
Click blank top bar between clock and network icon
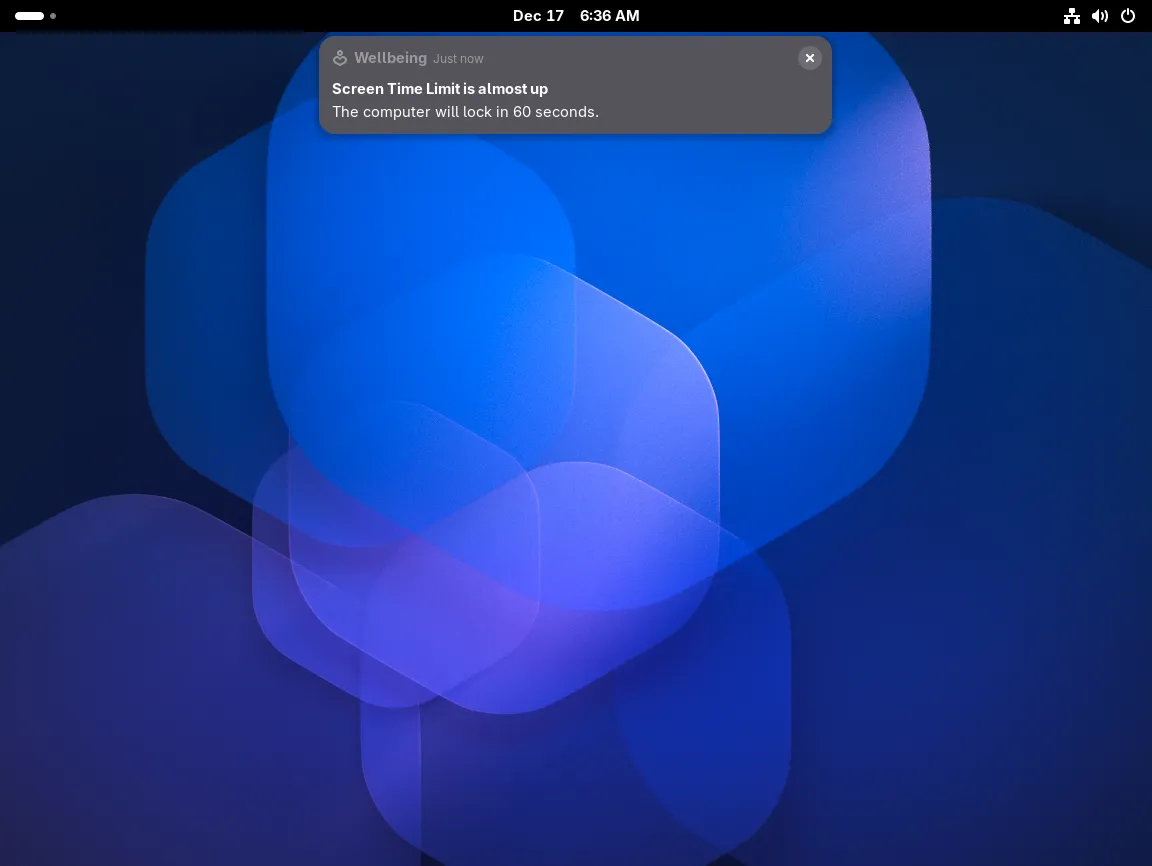850,16
